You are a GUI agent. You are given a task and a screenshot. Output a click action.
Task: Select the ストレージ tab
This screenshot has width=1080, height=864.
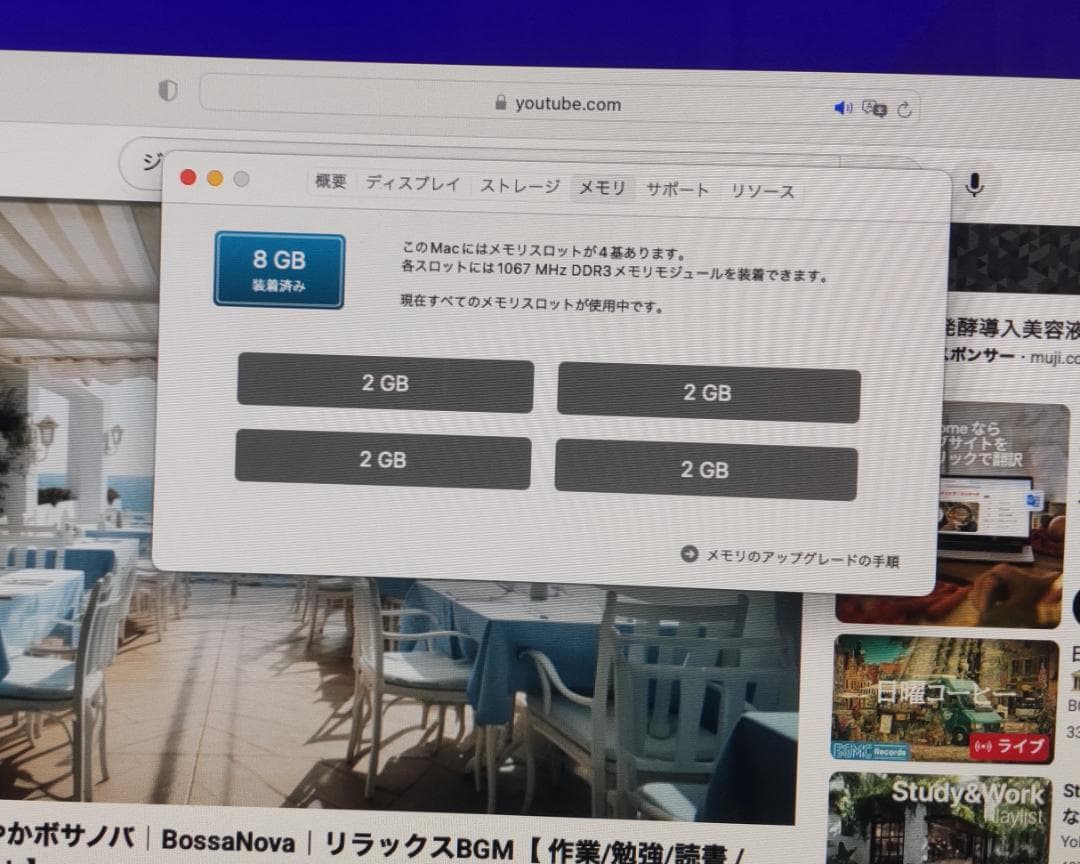pyautogui.click(x=519, y=185)
